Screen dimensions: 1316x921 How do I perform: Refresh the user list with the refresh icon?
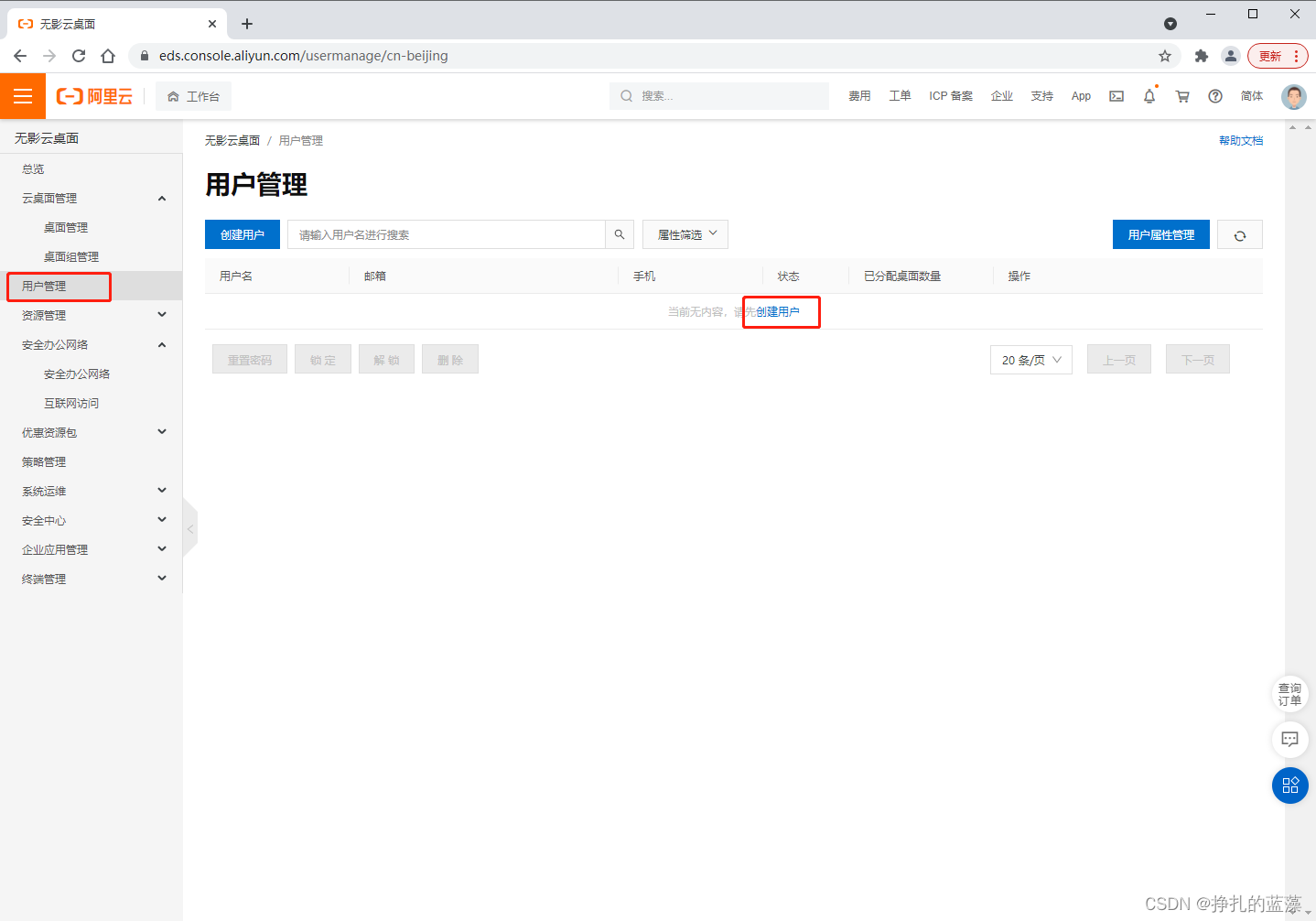[1239, 234]
